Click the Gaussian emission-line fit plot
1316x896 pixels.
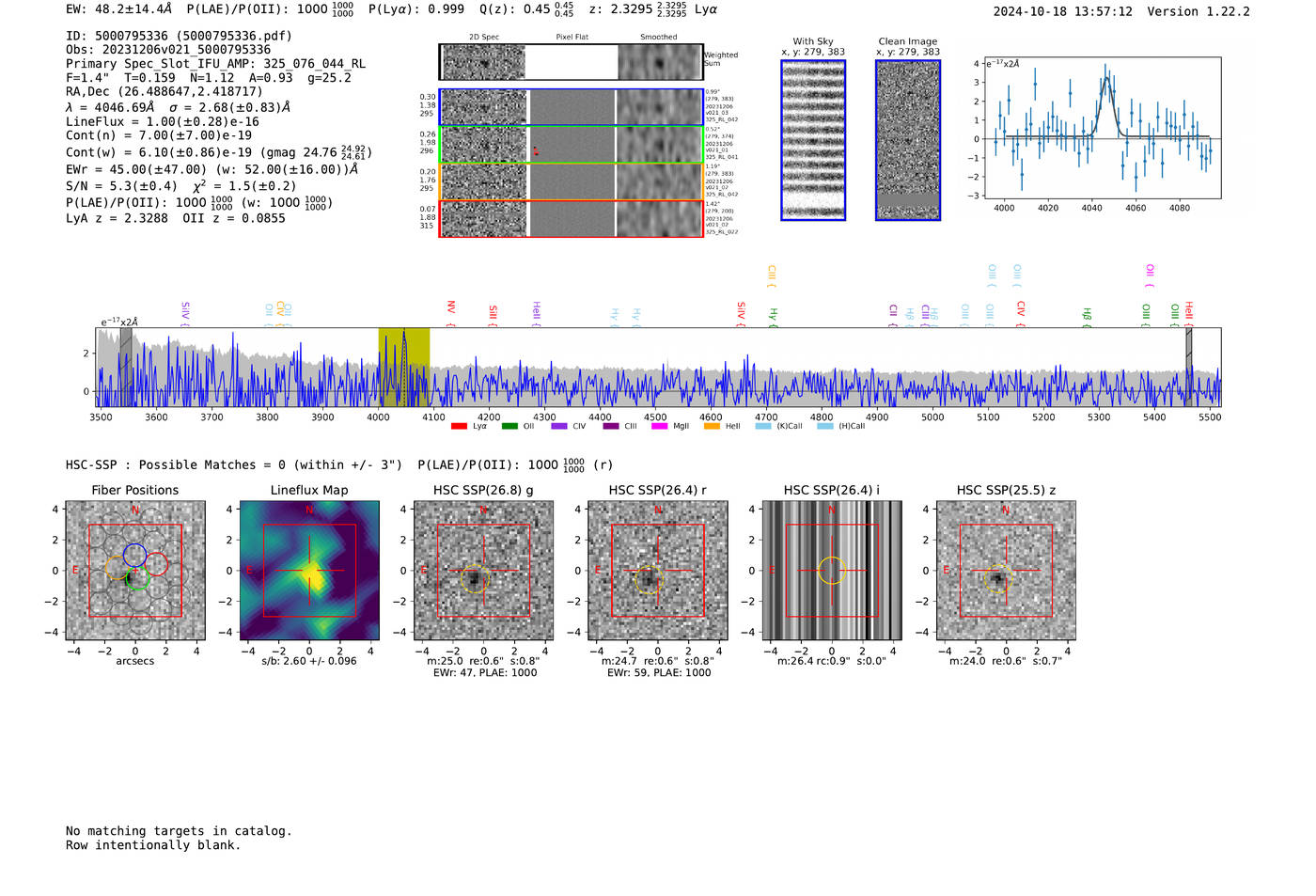pyautogui.click(x=1102, y=128)
